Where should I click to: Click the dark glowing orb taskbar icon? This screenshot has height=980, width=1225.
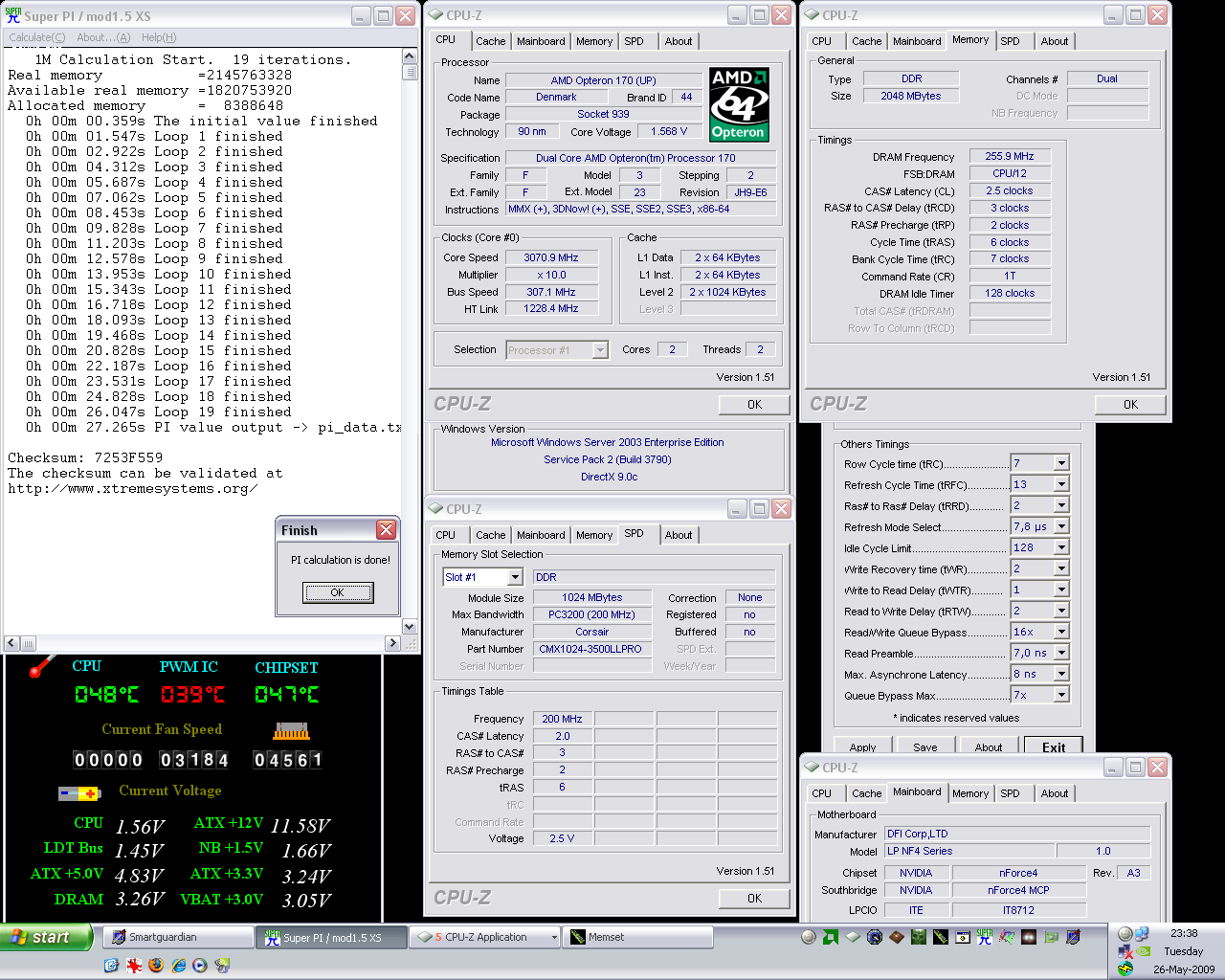pyautogui.click(x=1029, y=937)
